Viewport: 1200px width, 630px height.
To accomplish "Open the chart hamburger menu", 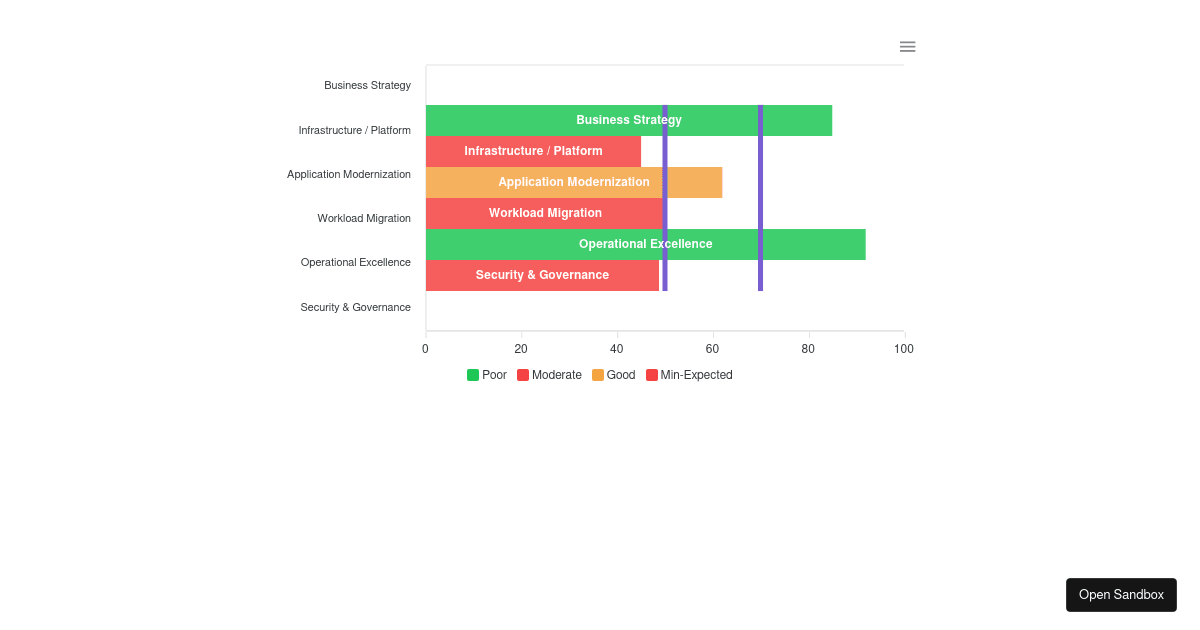I will pyautogui.click(x=907, y=47).
